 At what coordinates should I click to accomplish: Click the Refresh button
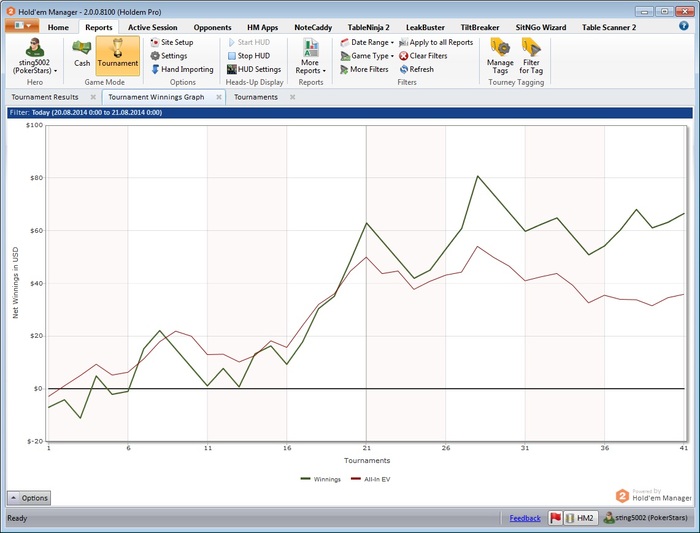(417, 69)
